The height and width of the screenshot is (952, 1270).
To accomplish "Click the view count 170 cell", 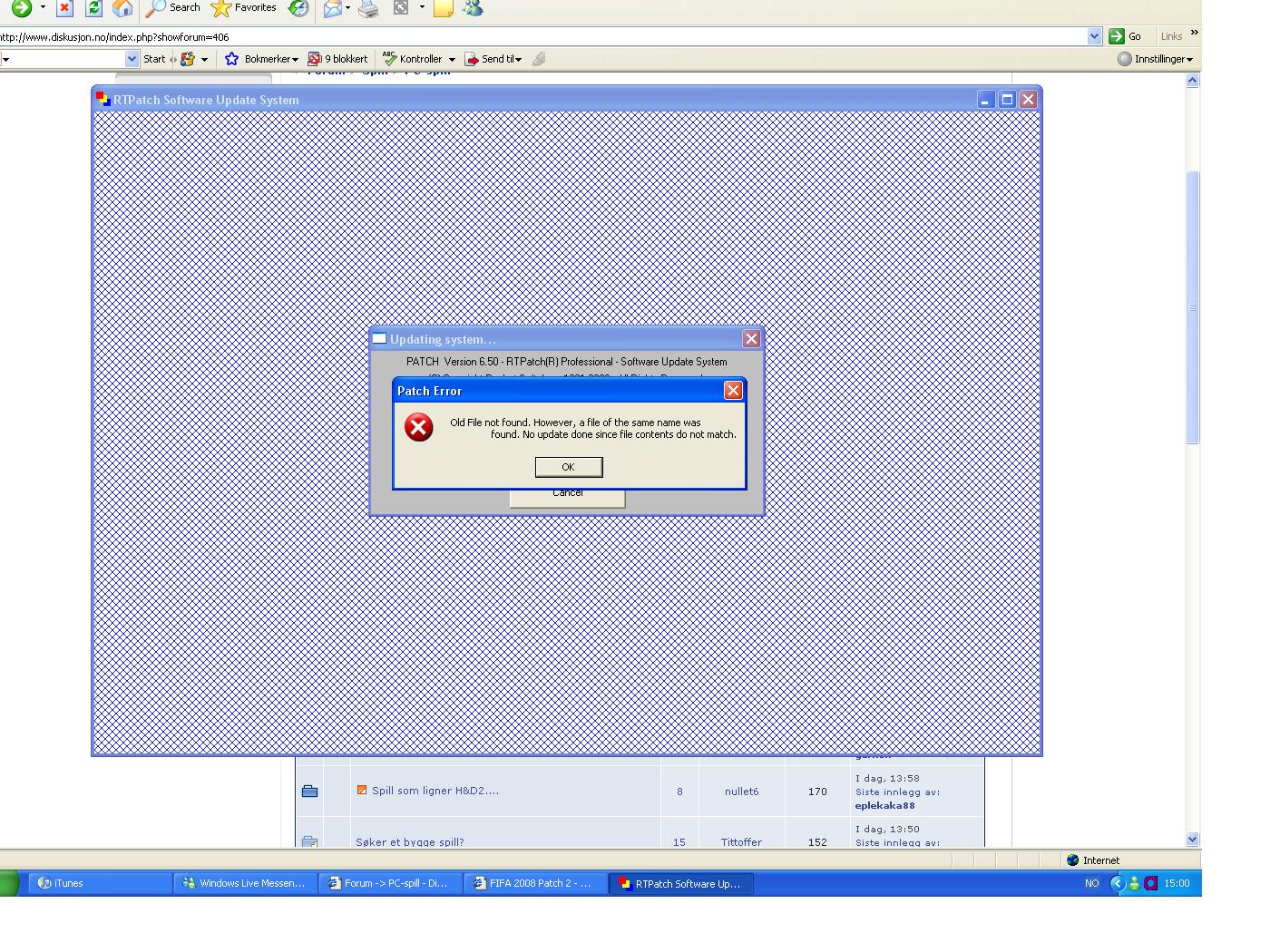I will (817, 792).
